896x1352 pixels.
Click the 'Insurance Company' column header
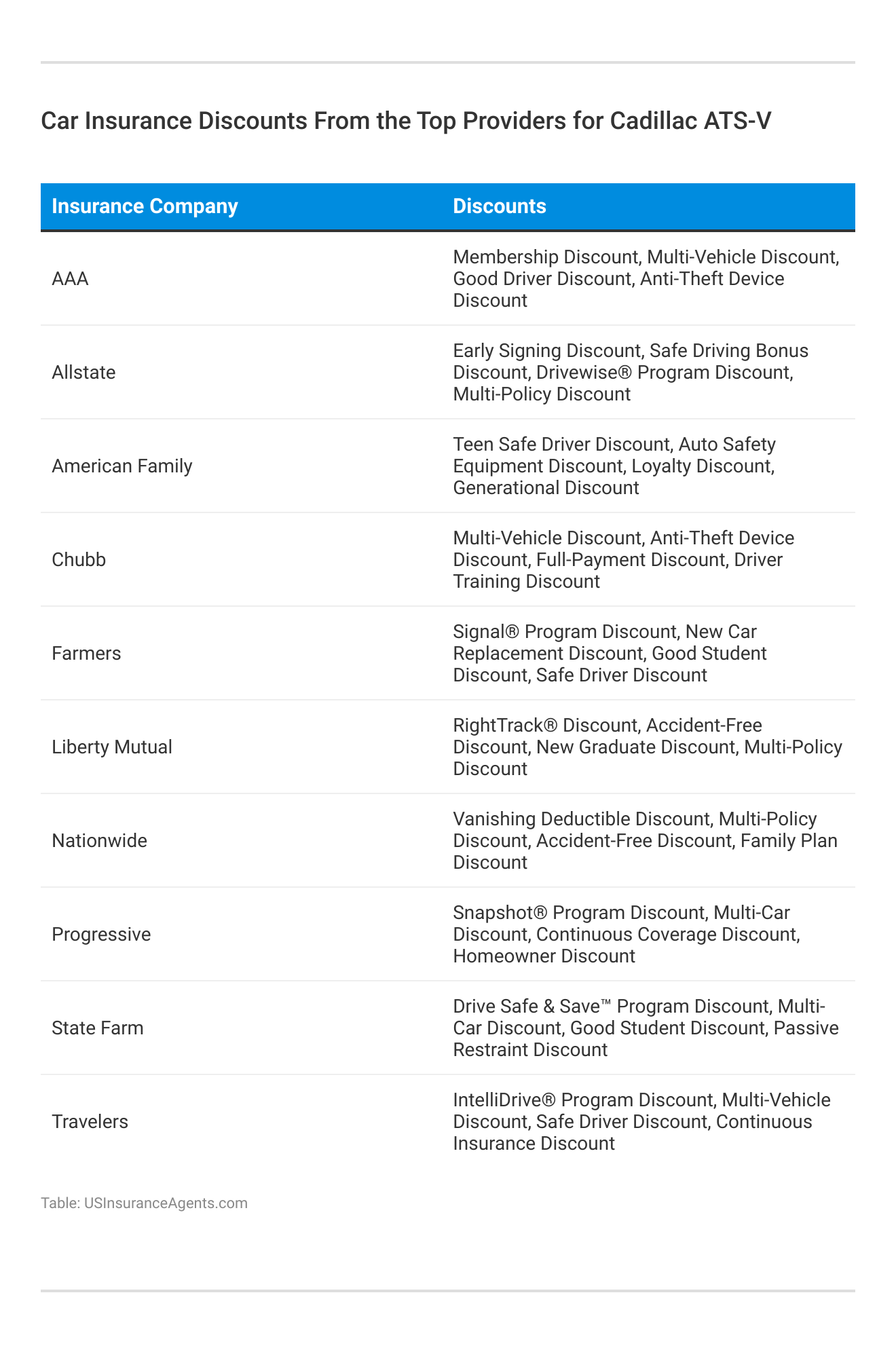145,206
